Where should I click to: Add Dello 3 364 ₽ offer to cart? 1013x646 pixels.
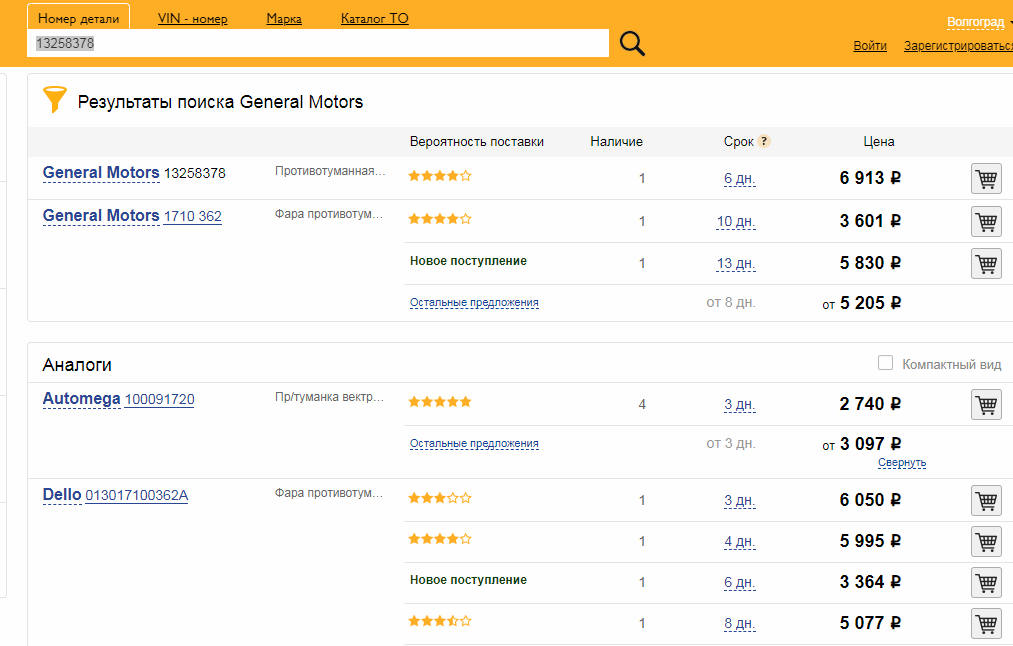(x=986, y=582)
